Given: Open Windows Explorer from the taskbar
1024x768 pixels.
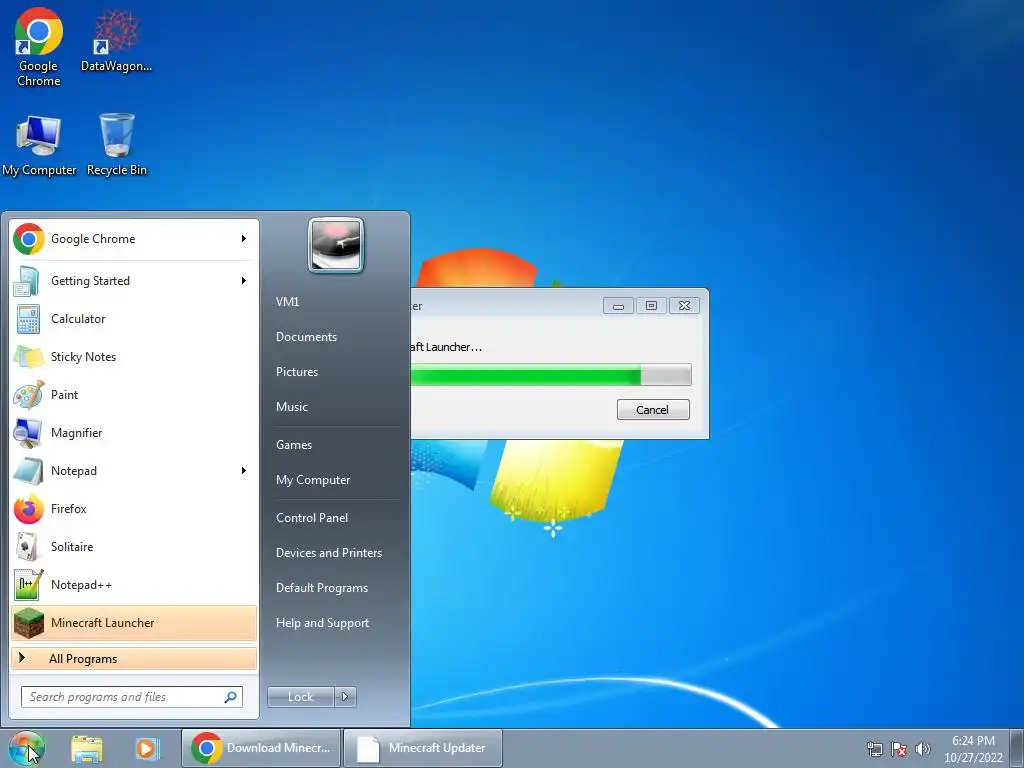Looking at the screenshot, I should (x=87, y=749).
